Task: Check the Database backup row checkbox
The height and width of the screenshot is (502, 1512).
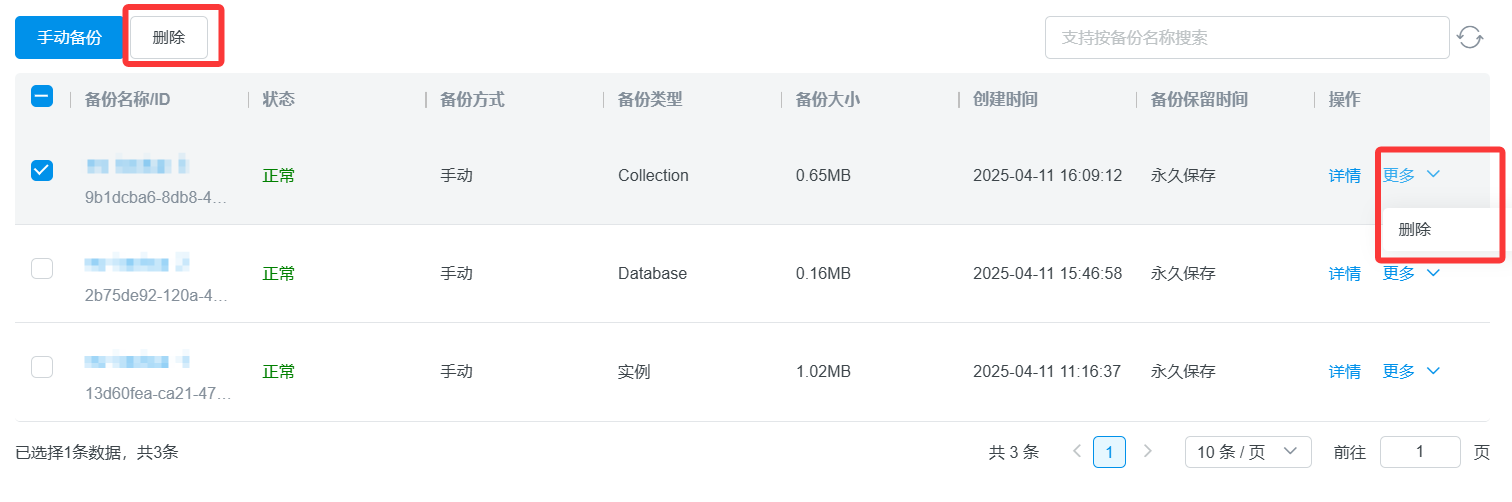Action: 42,268
